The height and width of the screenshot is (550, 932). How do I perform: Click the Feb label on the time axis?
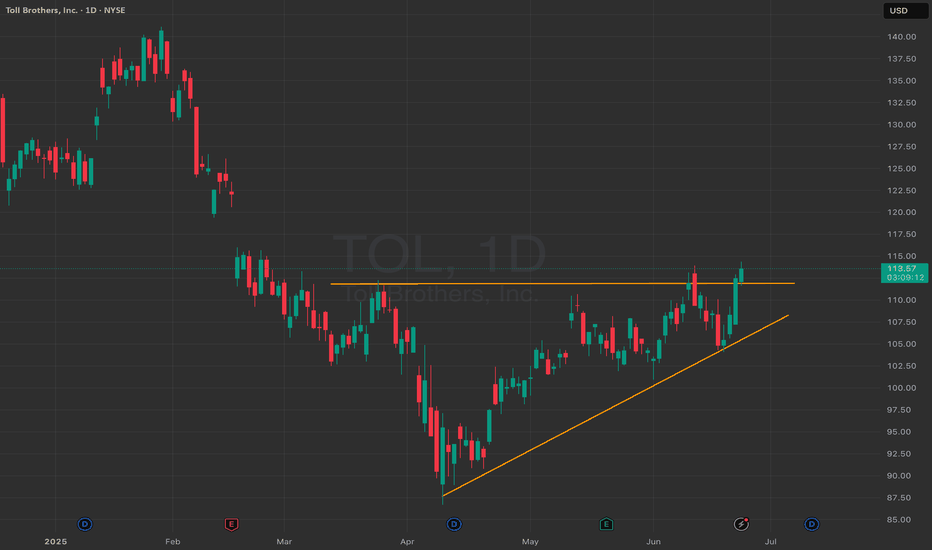tap(172, 542)
